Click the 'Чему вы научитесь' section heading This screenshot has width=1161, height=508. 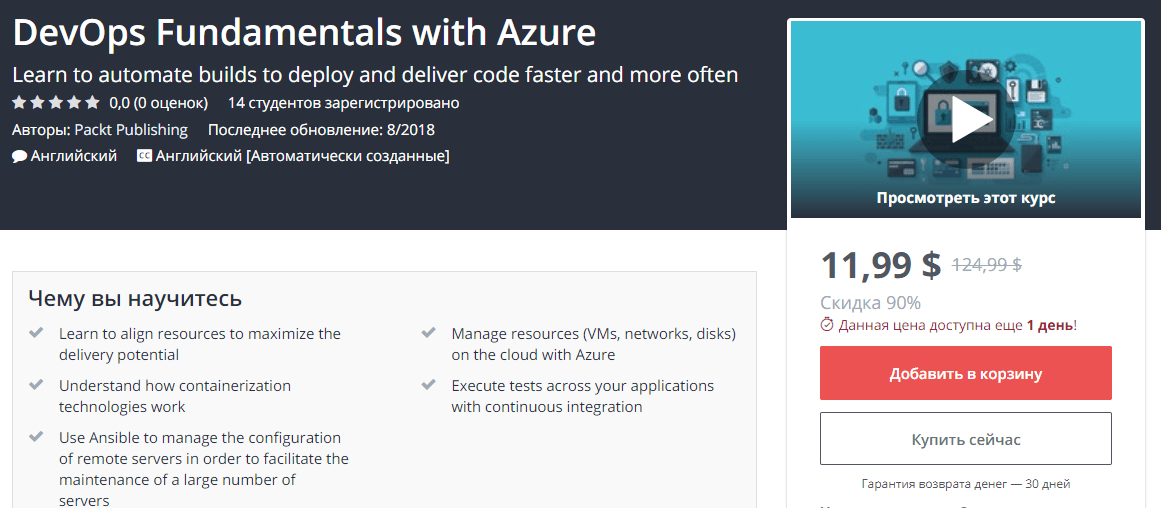click(135, 298)
